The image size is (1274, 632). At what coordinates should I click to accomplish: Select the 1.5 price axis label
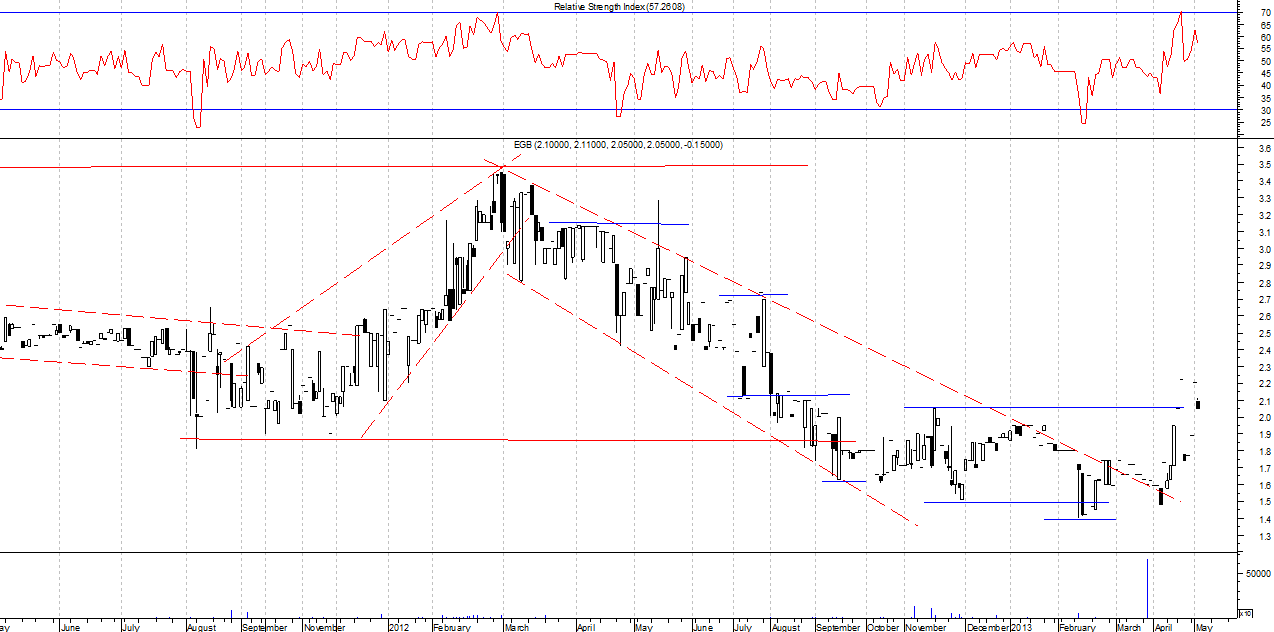pos(1264,502)
